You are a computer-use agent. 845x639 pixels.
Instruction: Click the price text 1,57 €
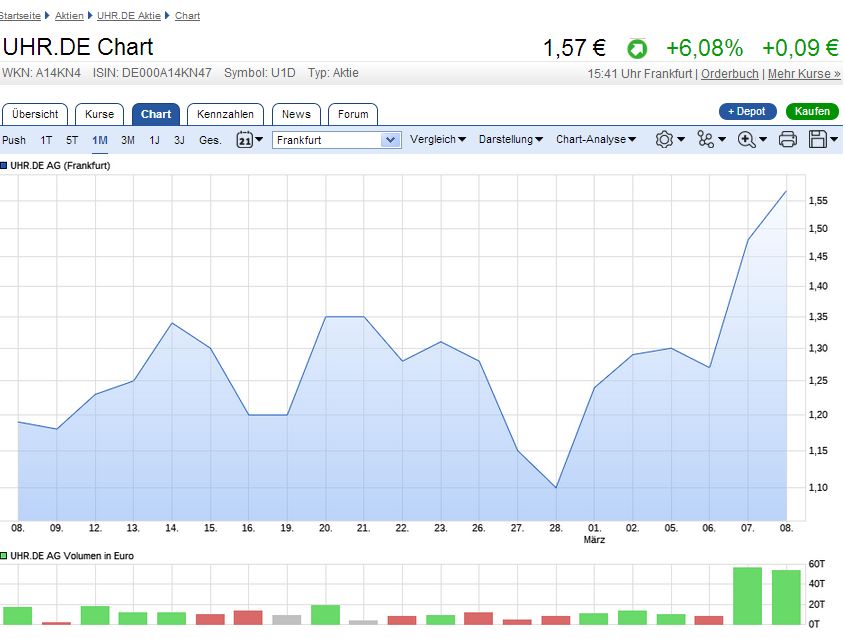point(574,48)
